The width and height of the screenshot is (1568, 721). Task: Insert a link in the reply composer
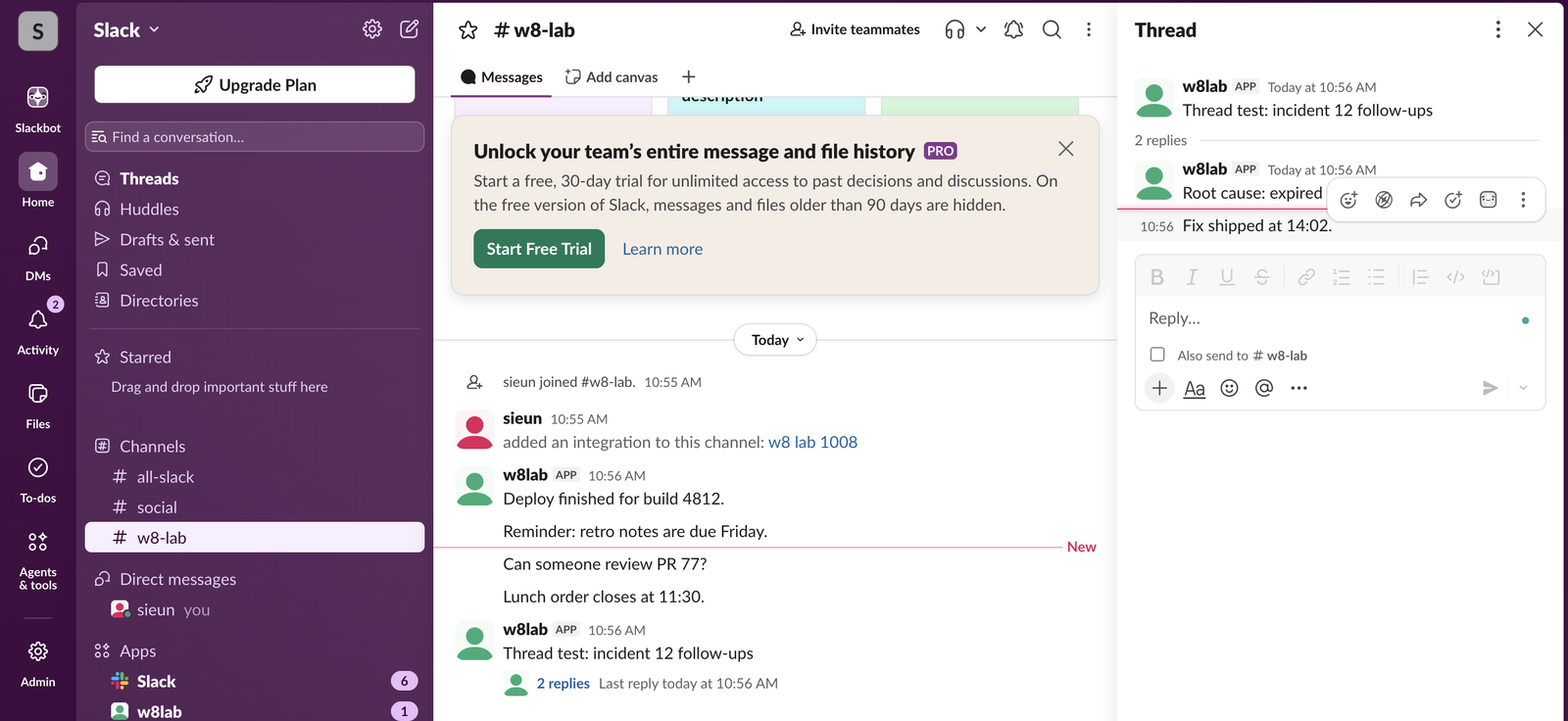pos(1306,277)
